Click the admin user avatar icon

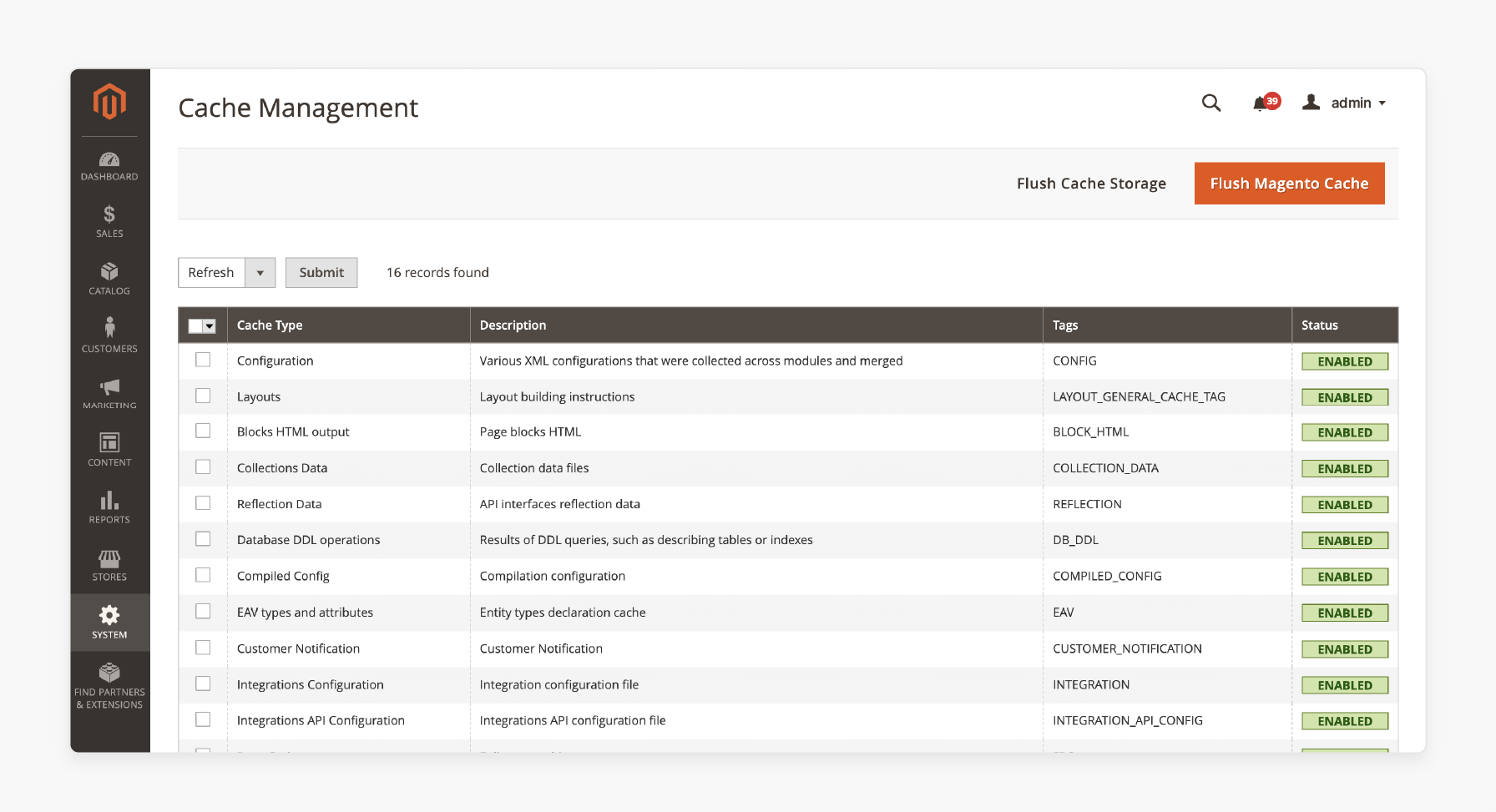(x=1312, y=102)
